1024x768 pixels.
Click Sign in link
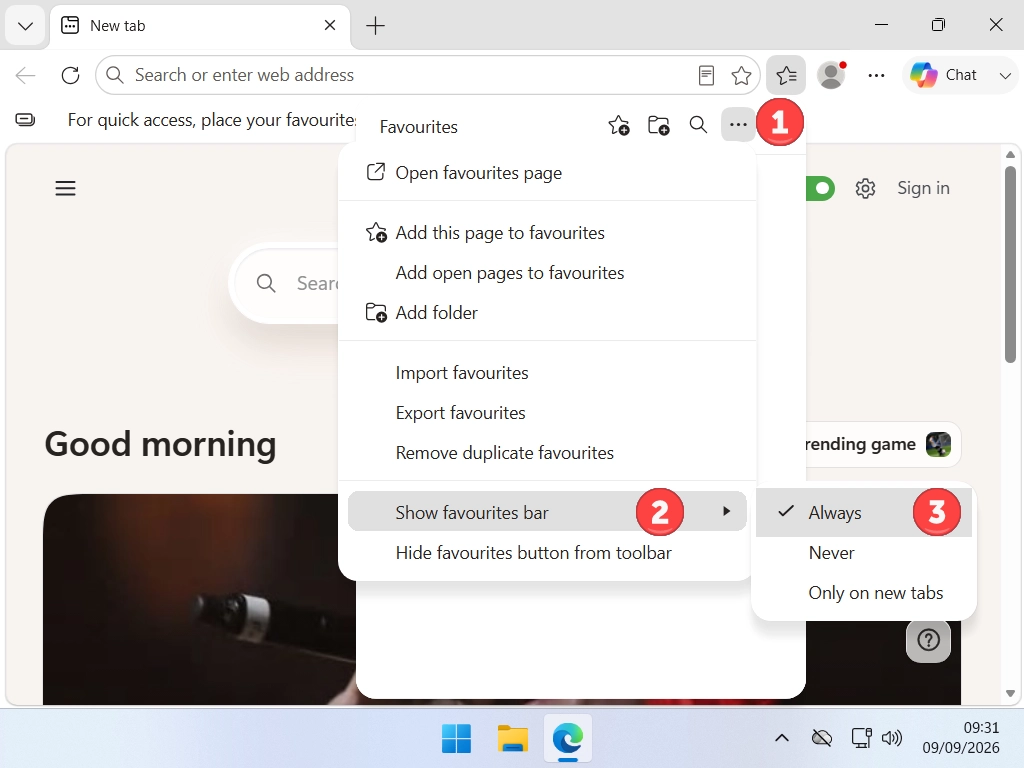[923, 188]
